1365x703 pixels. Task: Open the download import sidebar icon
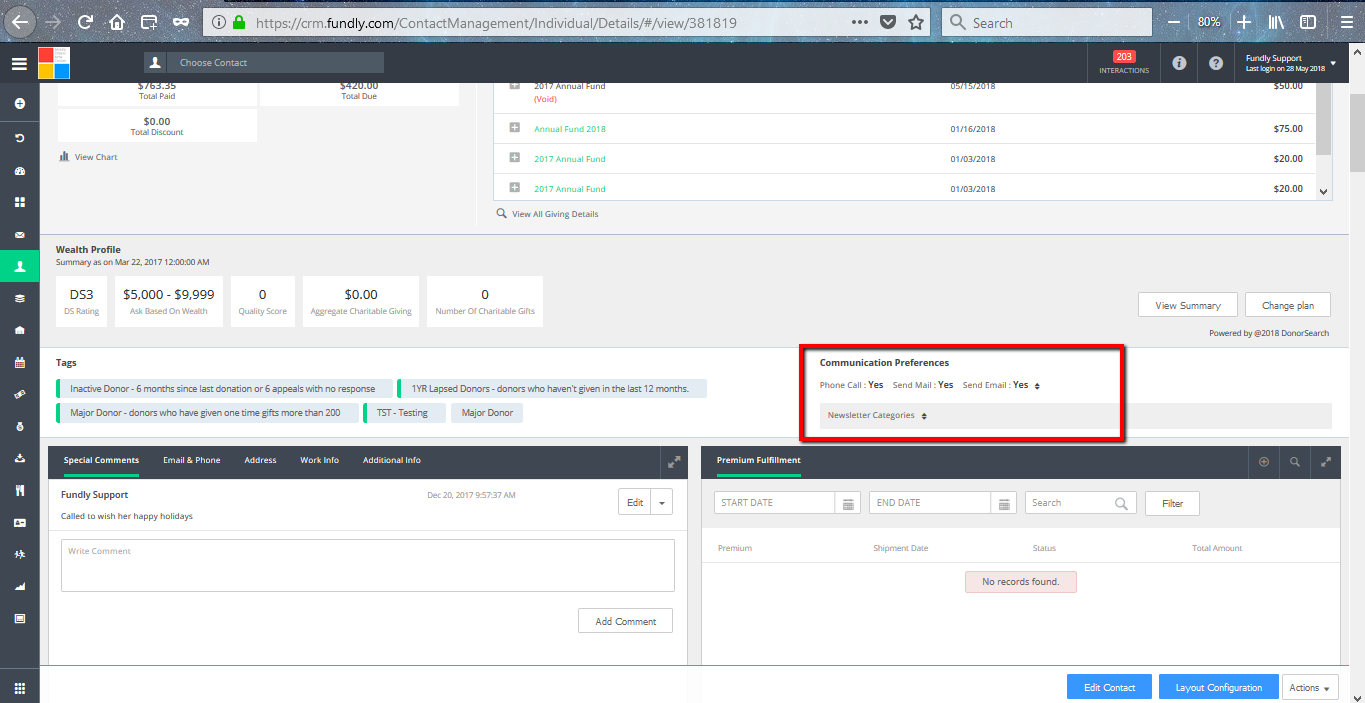[19, 459]
